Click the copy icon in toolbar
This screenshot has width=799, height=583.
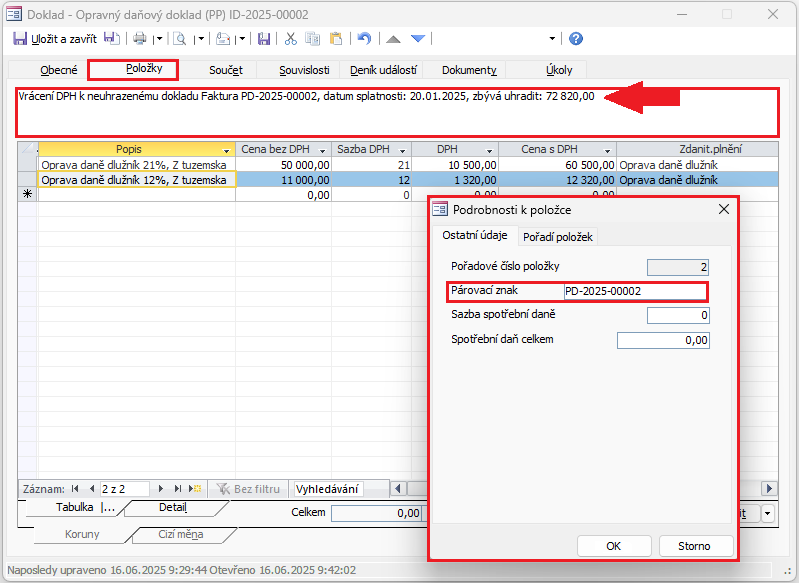(x=312, y=39)
